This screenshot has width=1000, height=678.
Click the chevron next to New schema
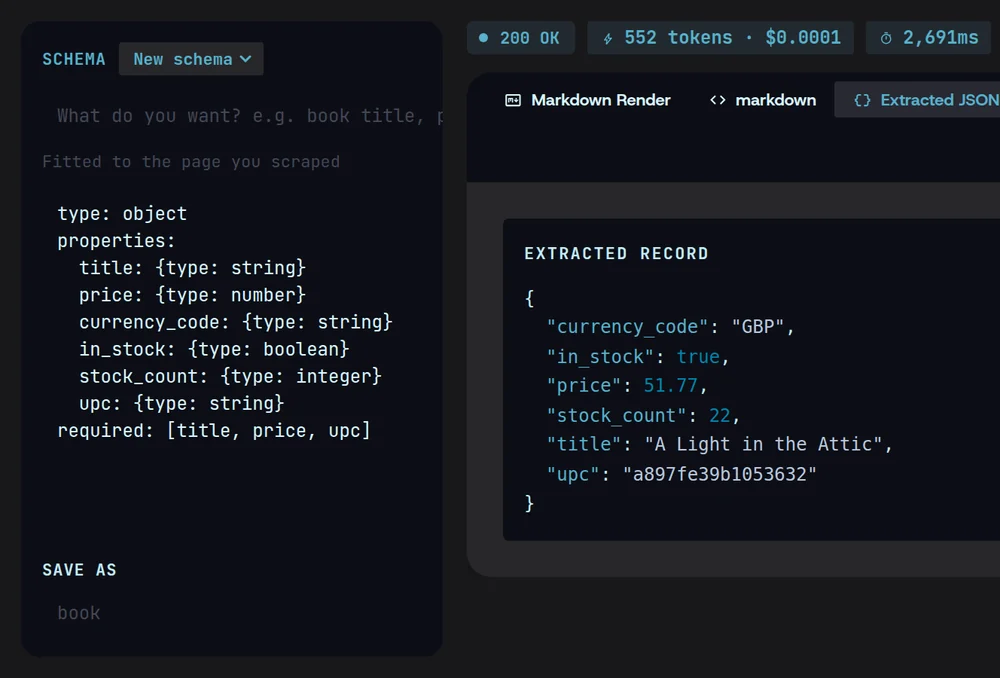click(246, 59)
